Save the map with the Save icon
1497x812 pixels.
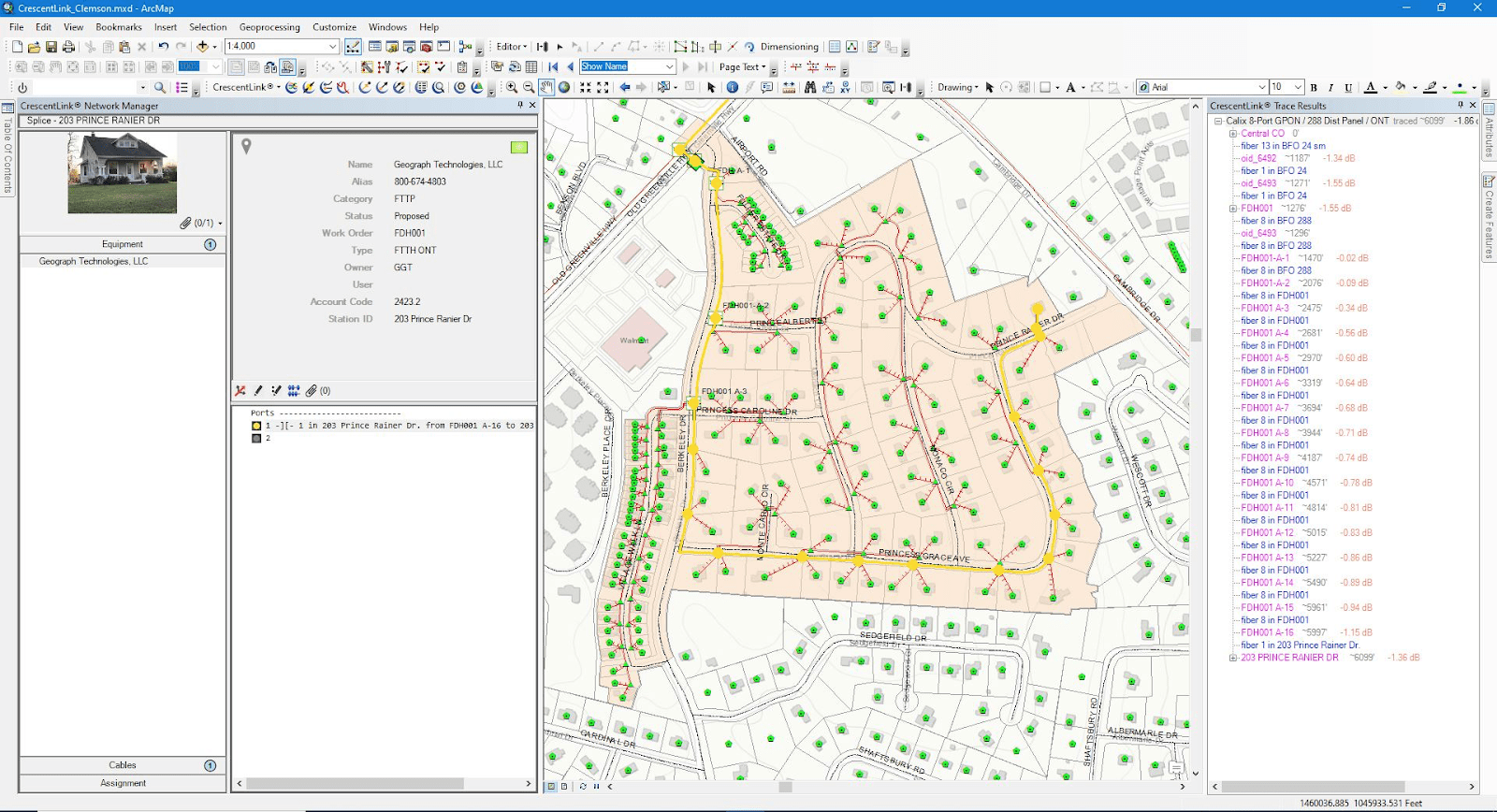pos(51,47)
